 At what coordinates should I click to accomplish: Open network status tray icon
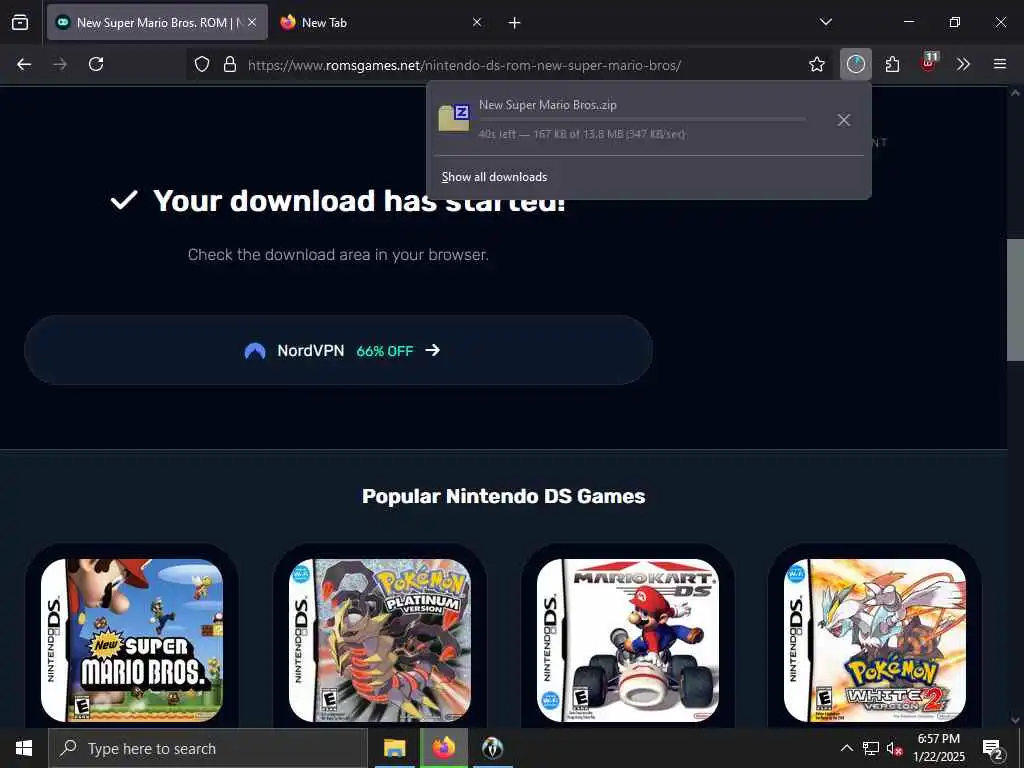tap(871, 748)
